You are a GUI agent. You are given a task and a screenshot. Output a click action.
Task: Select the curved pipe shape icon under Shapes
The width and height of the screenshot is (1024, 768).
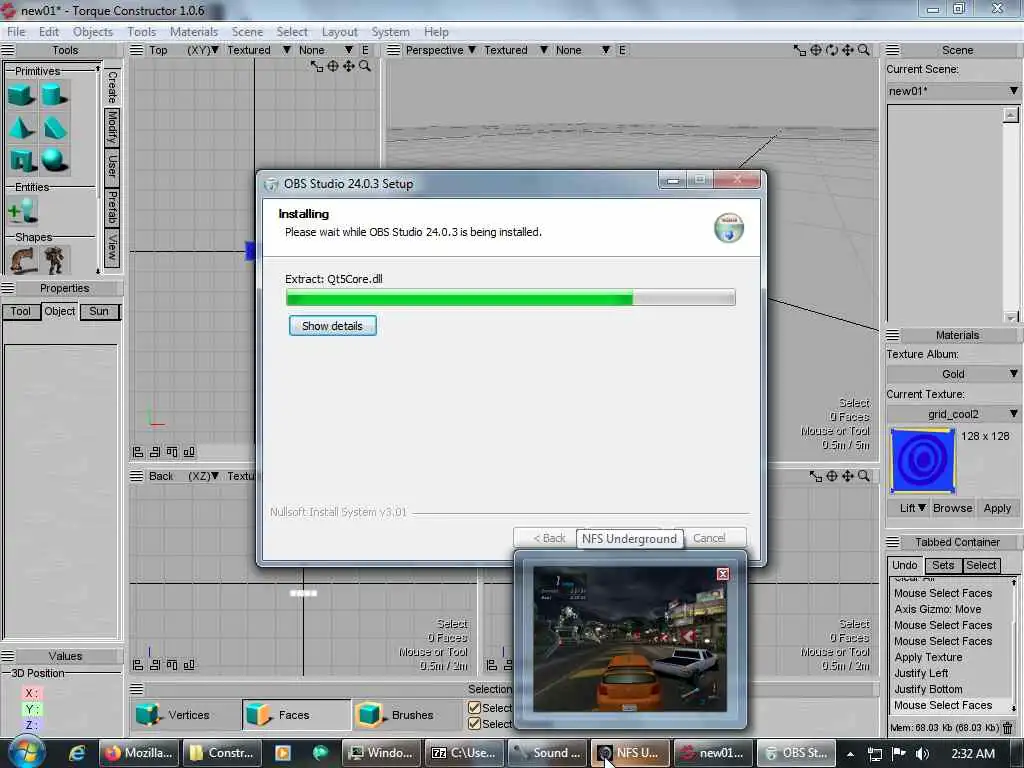22,261
